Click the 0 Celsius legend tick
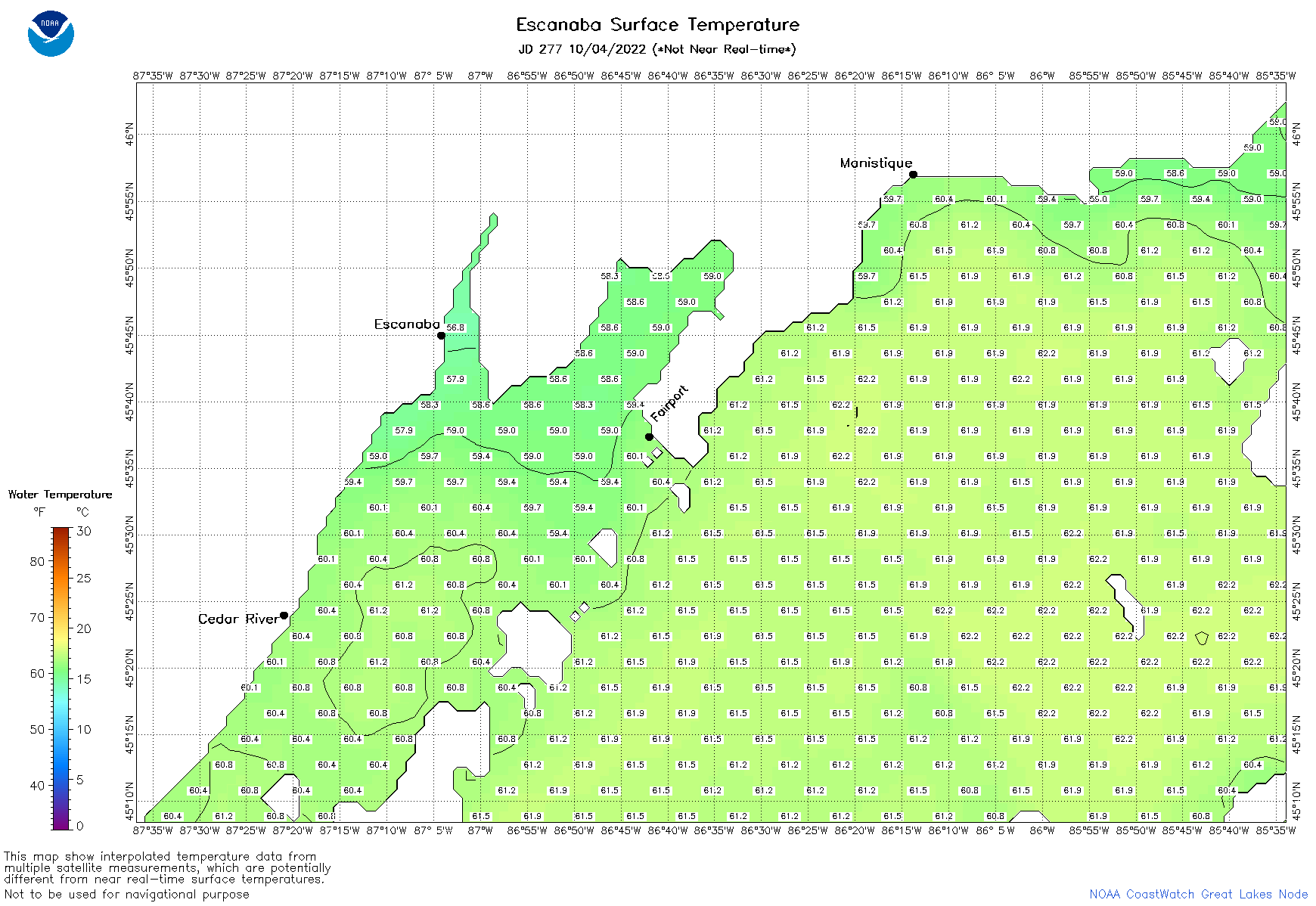This screenshot has height=906, width=1316. [80, 826]
